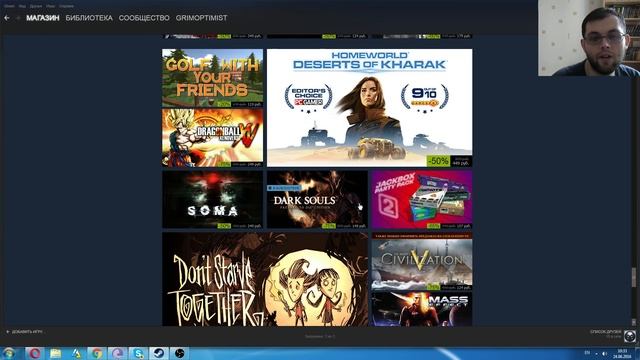Open File Explorer from the taskbar
Viewport: 640px width, 360px height.
click(56, 353)
